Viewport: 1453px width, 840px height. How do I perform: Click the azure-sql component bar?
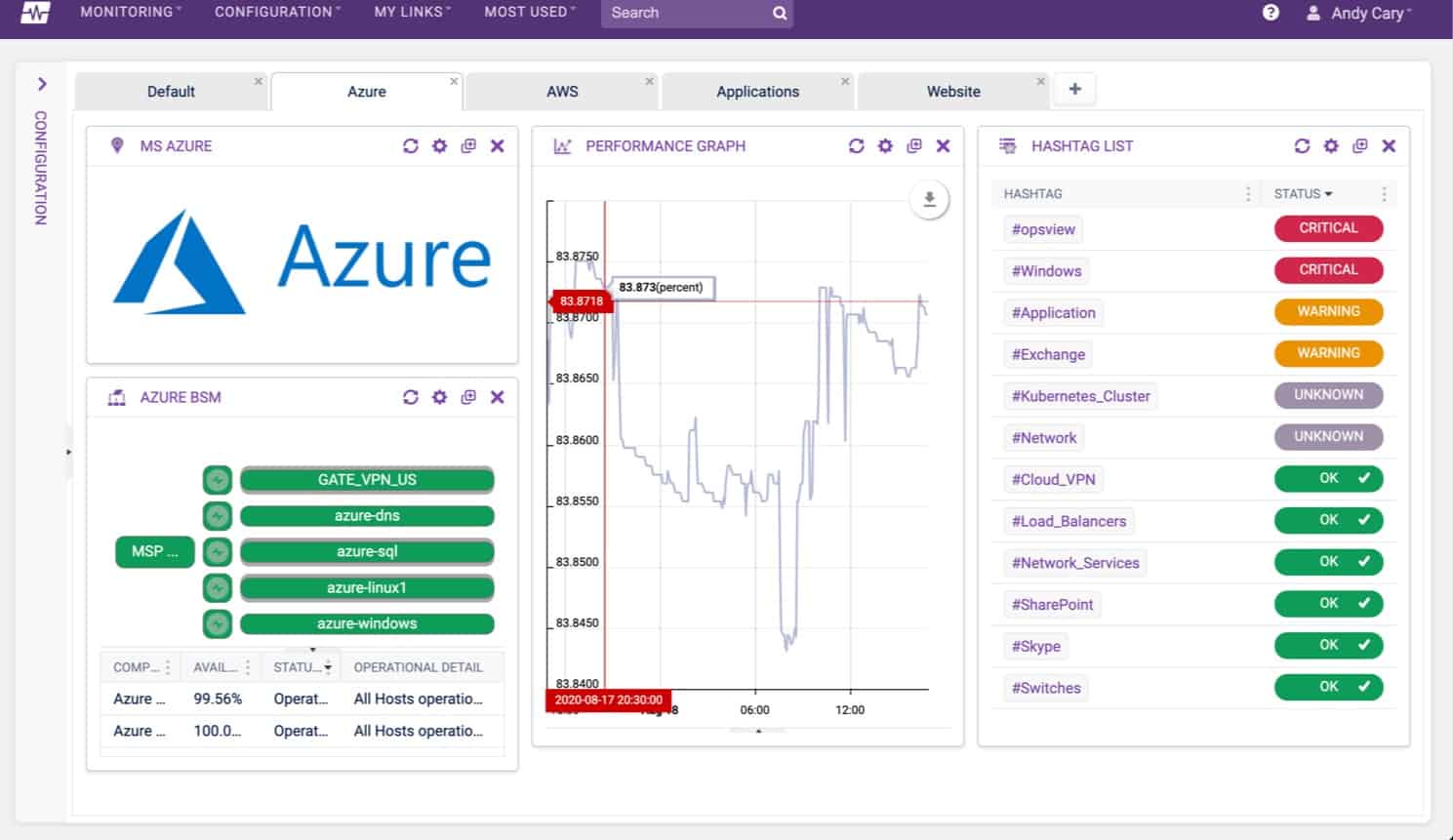coord(367,551)
